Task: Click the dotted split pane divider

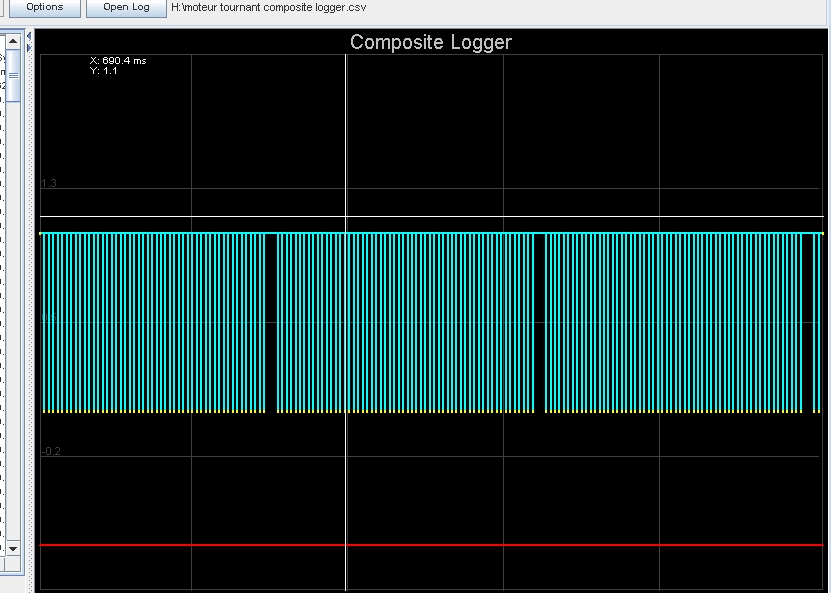Action: (x=29, y=300)
